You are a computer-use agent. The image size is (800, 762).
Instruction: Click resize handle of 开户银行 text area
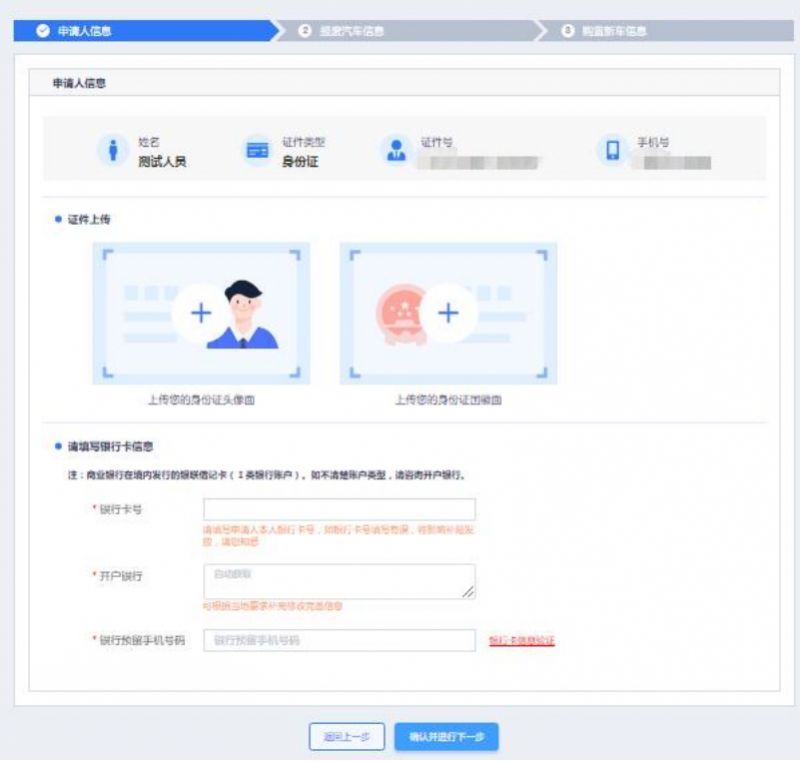pyautogui.click(x=470, y=594)
